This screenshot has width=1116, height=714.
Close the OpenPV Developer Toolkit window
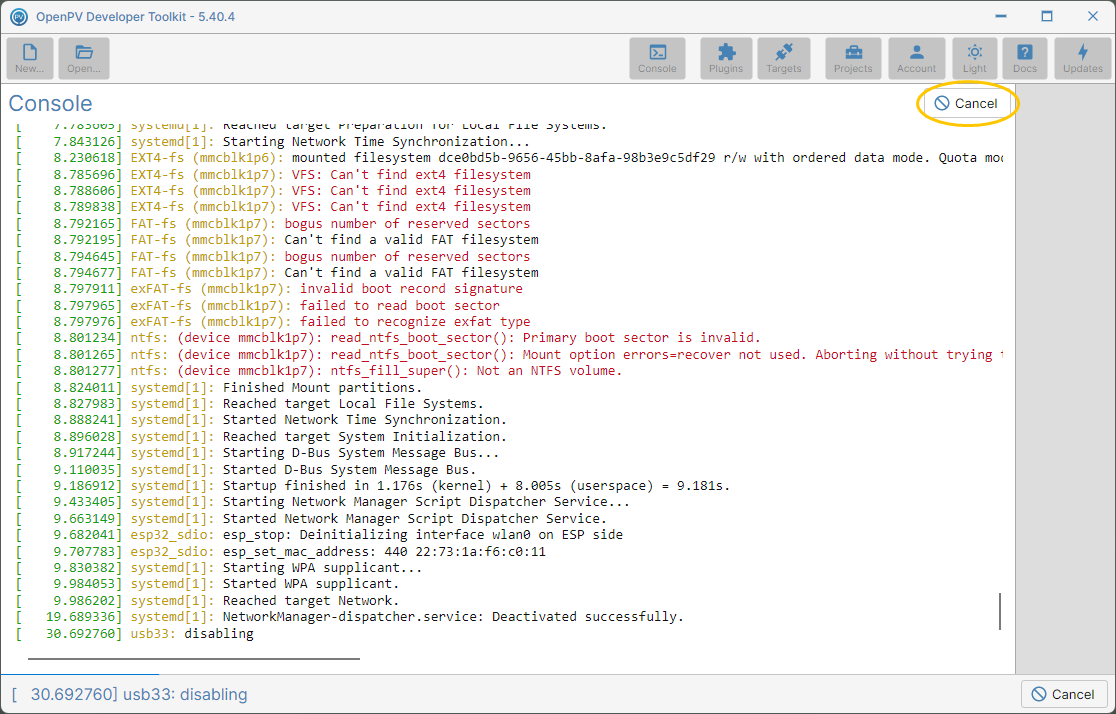click(x=1093, y=16)
